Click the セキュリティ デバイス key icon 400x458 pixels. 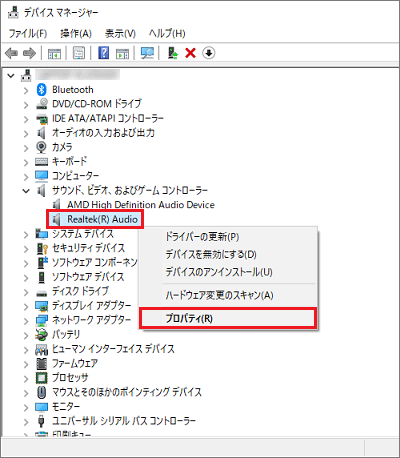pos(42,248)
